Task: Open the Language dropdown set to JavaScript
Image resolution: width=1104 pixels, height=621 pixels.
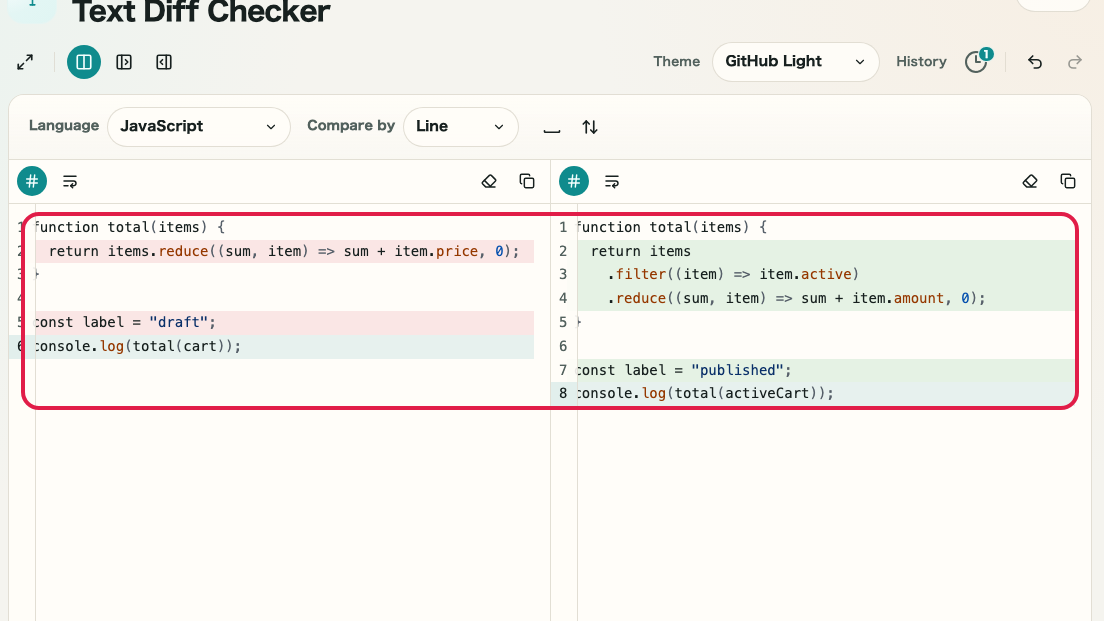Action: (199, 127)
